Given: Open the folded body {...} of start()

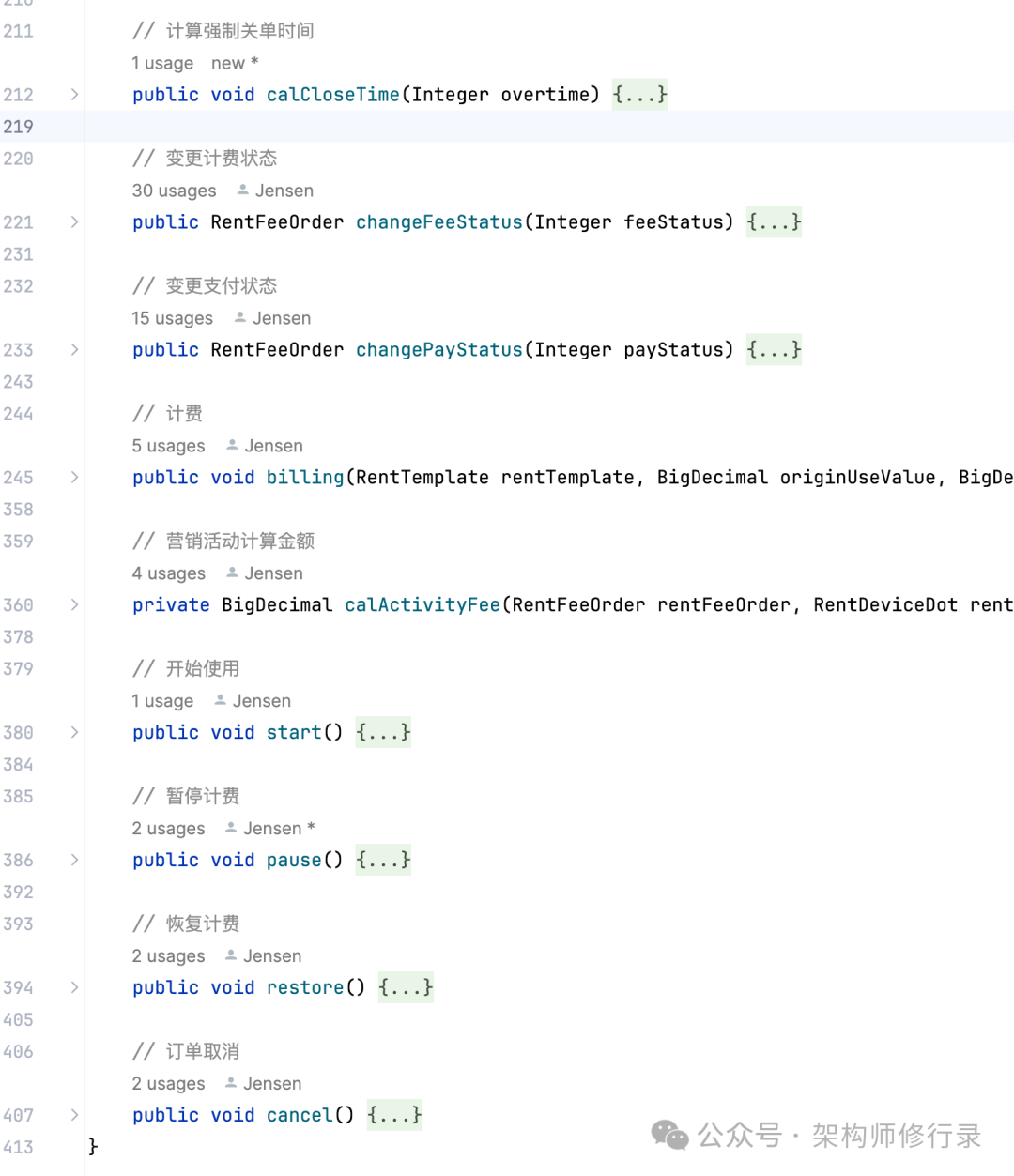Looking at the screenshot, I should pyautogui.click(x=383, y=733).
